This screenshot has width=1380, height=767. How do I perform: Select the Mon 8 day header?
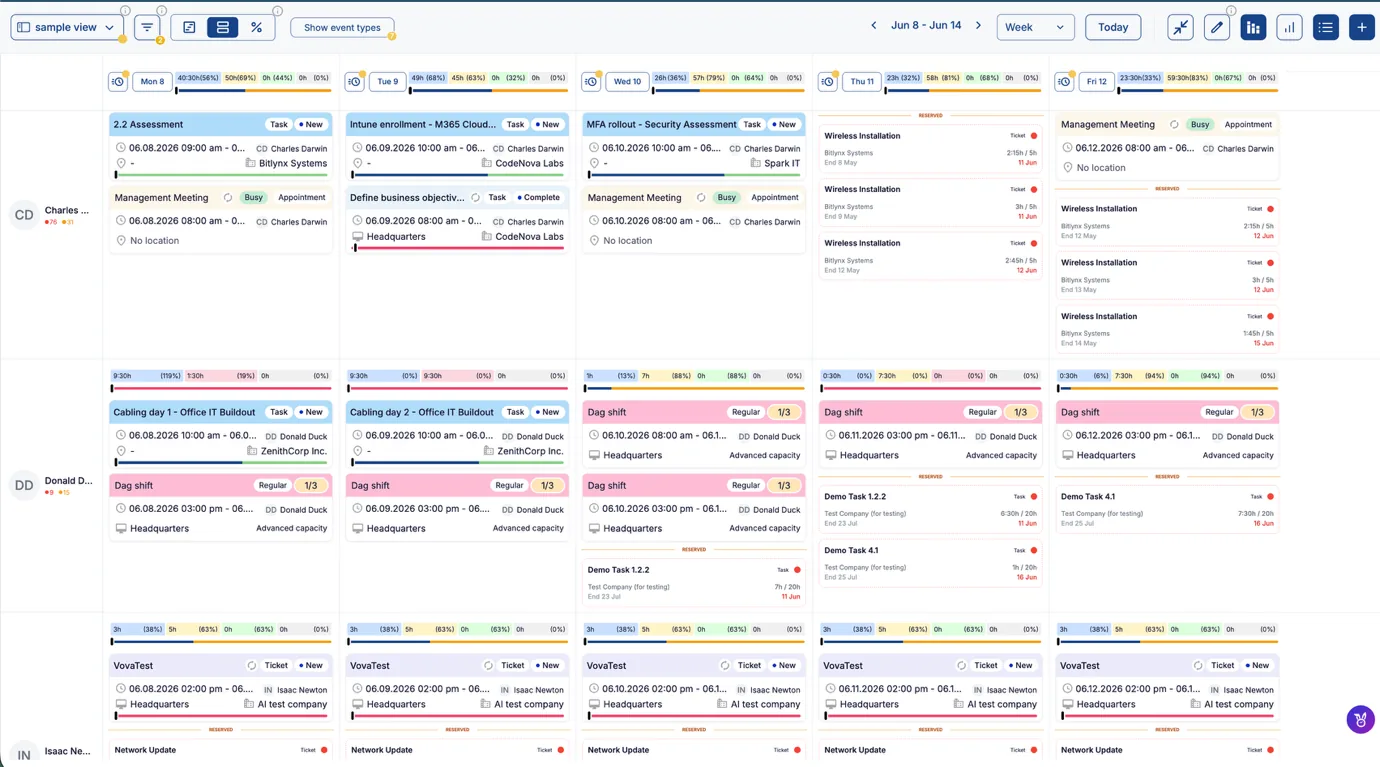pyautogui.click(x=153, y=81)
